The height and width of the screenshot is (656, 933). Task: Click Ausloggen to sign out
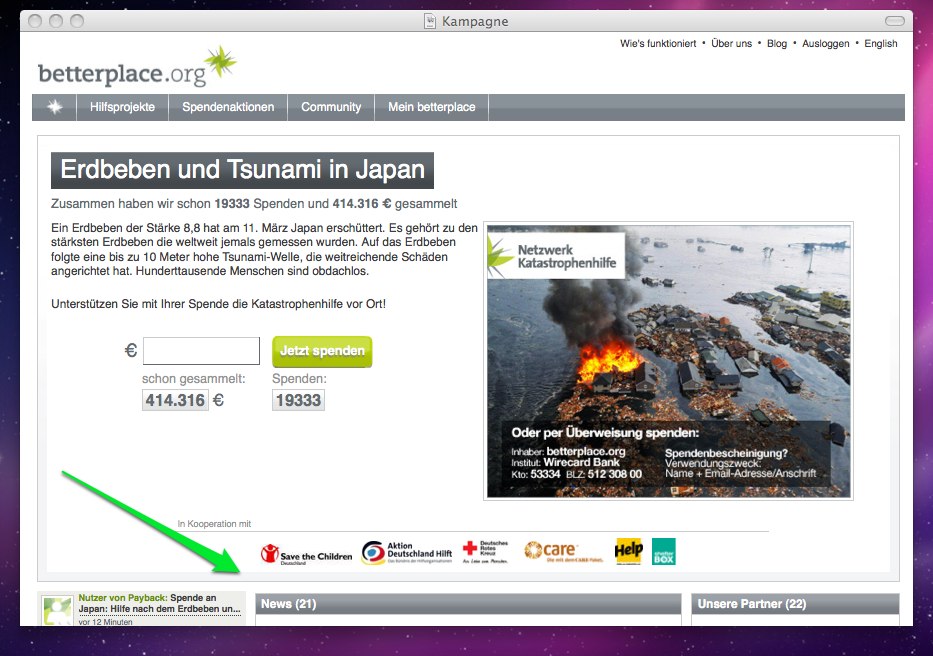click(x=826, y=43)
